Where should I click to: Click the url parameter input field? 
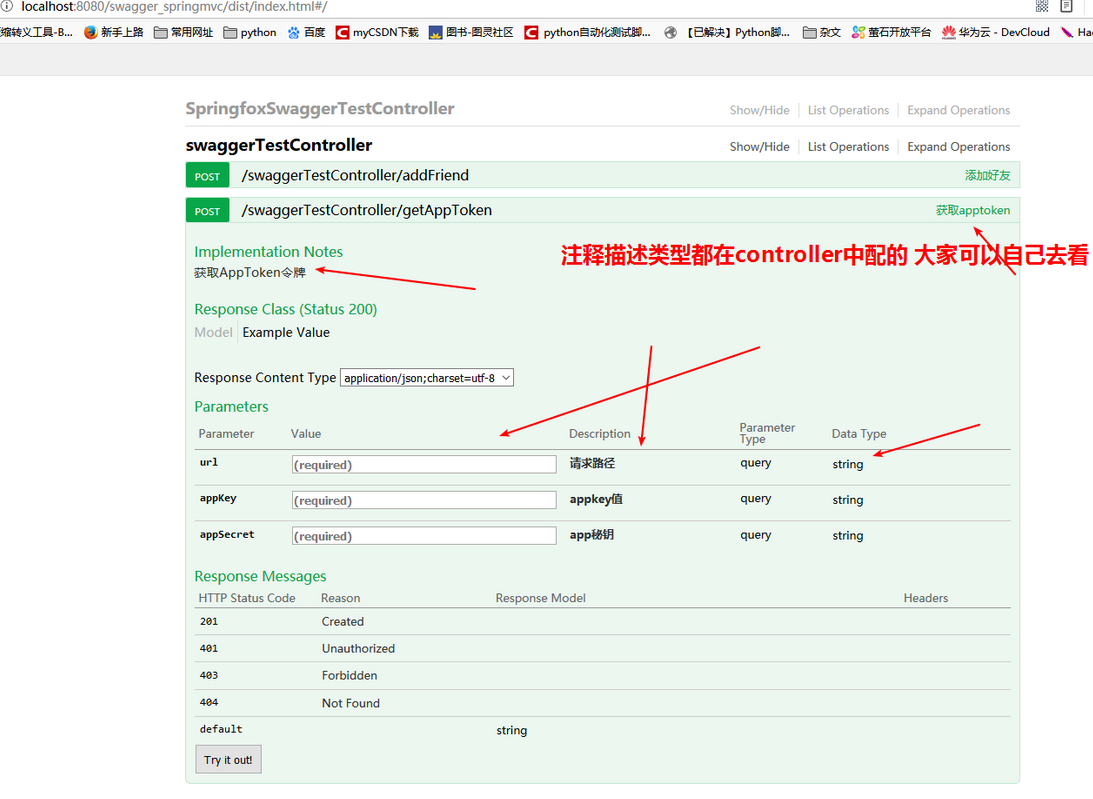tap(424, 464)
